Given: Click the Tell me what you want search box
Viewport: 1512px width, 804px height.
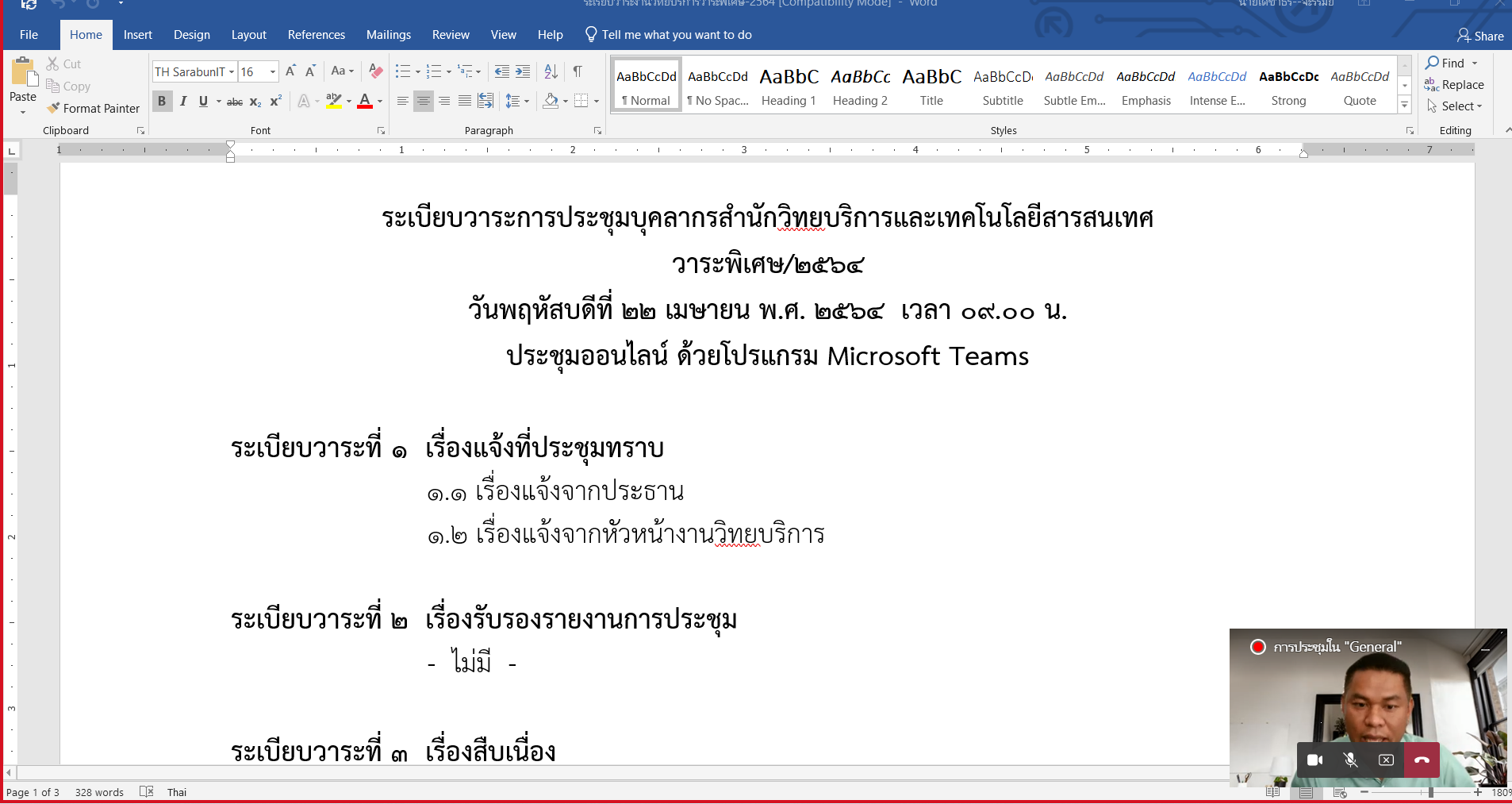Looking at the screenshot, I should [676, 35].
